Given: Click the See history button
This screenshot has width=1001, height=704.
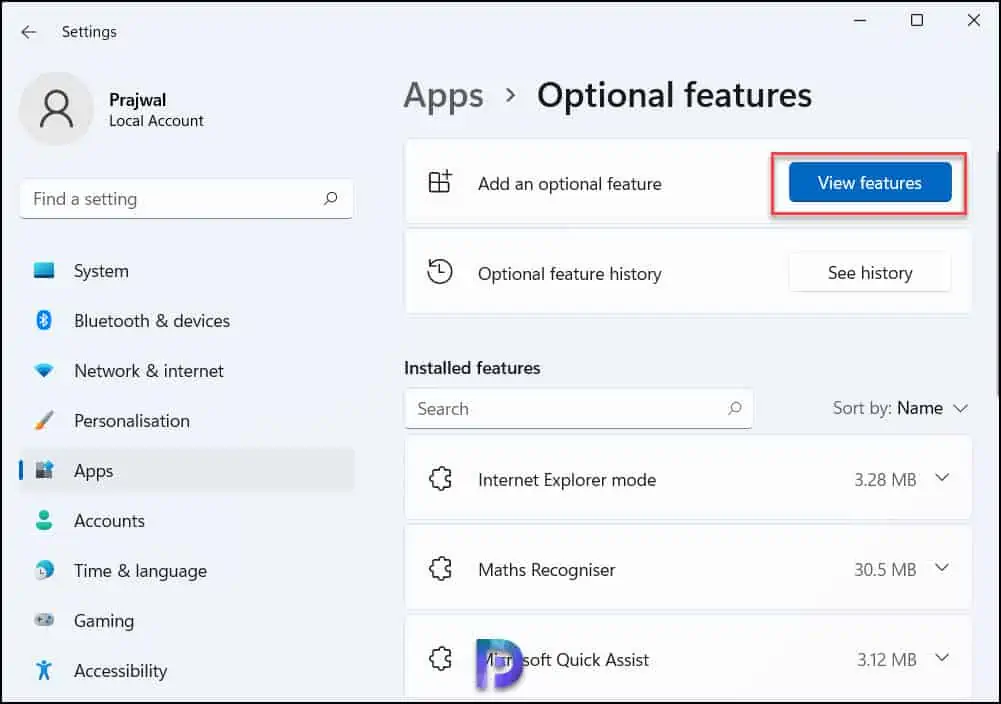Looking at the screenshot, I should [869, 273].
